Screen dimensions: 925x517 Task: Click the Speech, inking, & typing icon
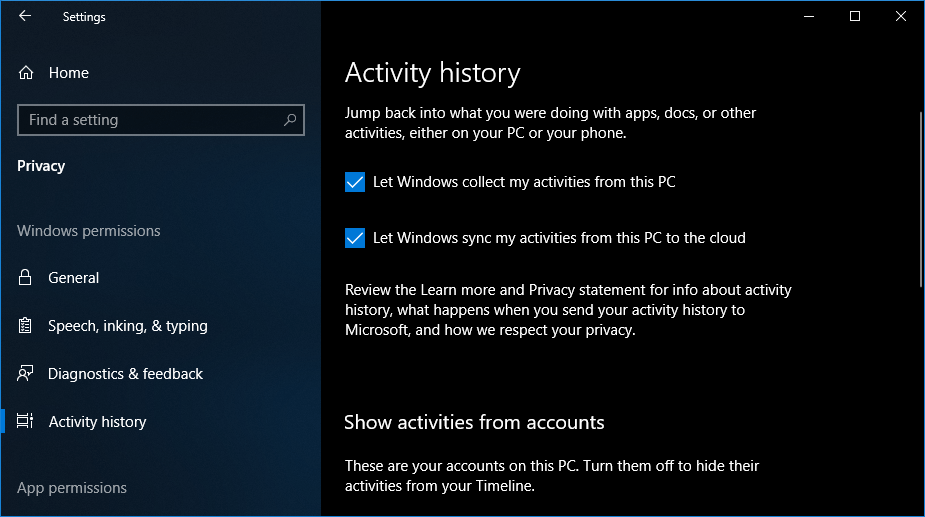(x=26, y=326)
